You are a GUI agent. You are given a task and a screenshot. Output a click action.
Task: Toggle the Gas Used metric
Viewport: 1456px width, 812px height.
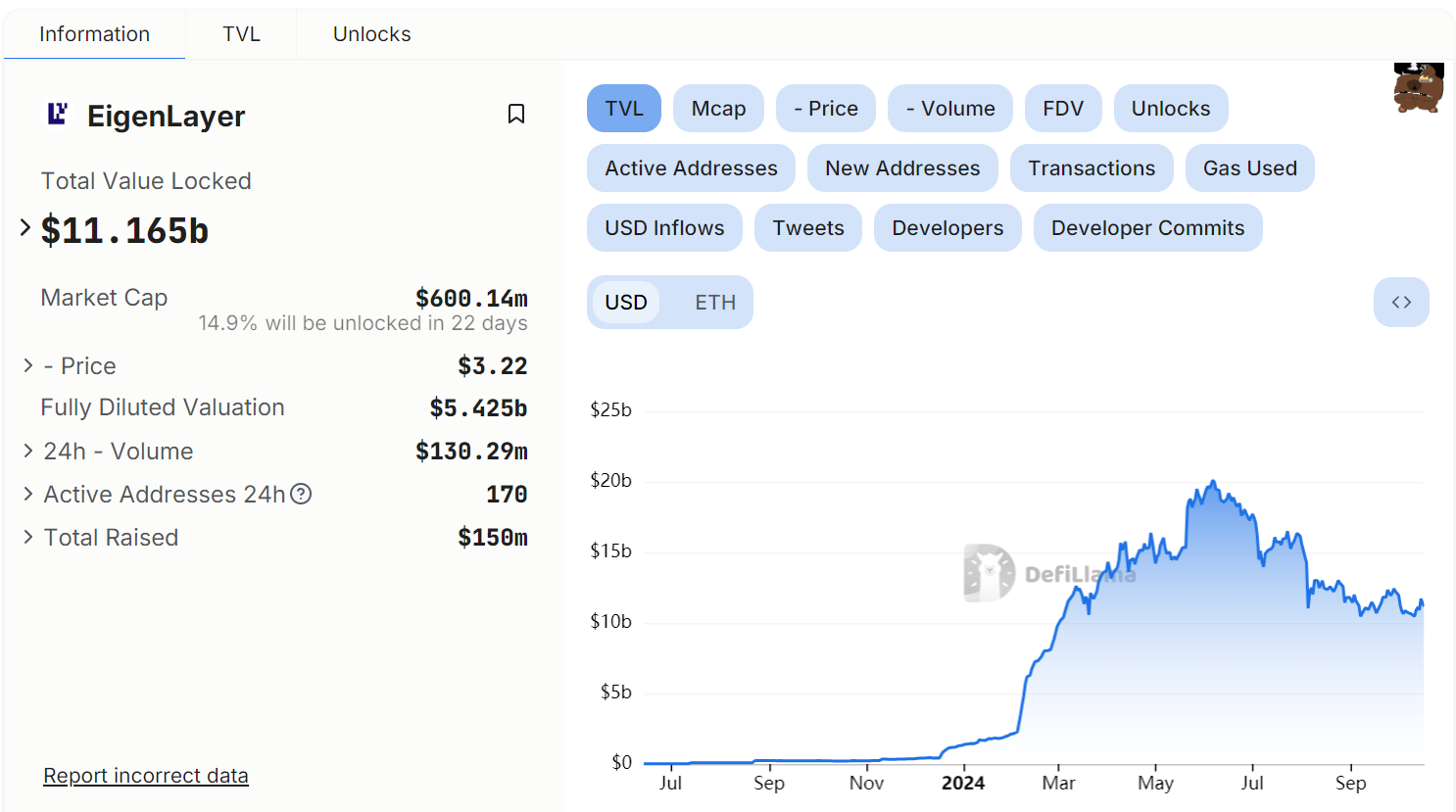[1250, 167]
